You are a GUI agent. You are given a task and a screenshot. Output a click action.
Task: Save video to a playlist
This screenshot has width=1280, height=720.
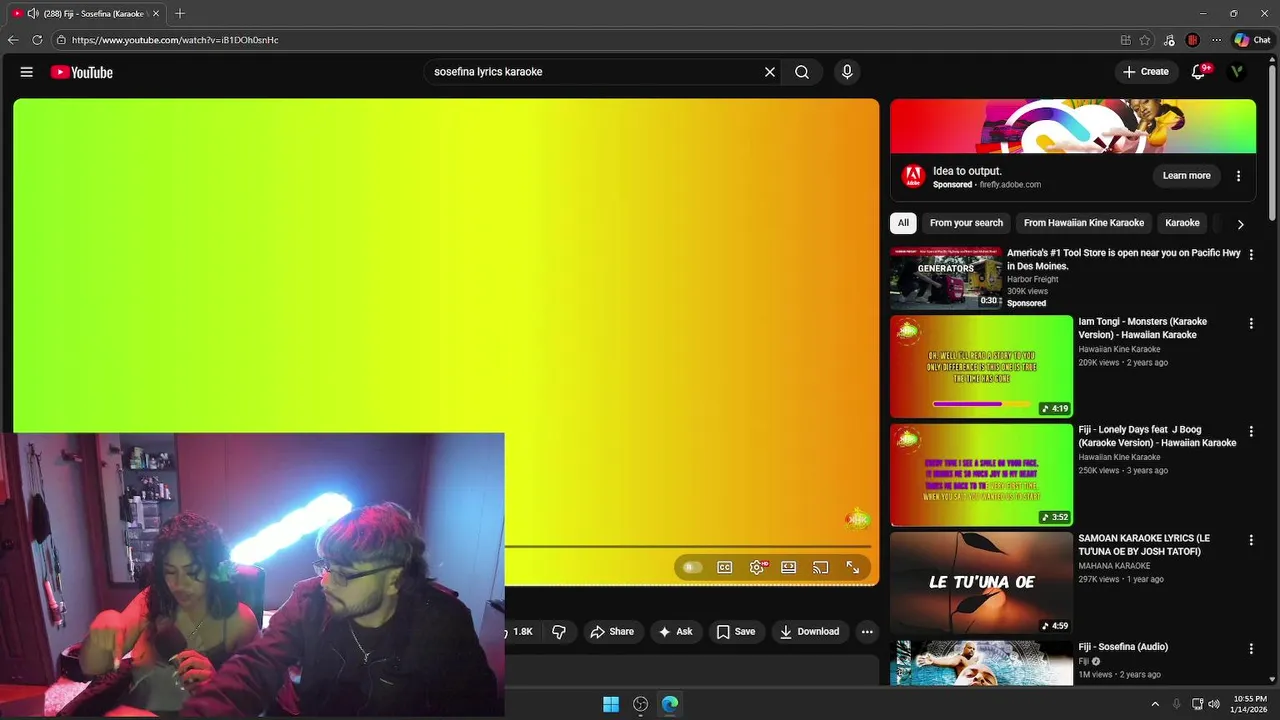736,632
